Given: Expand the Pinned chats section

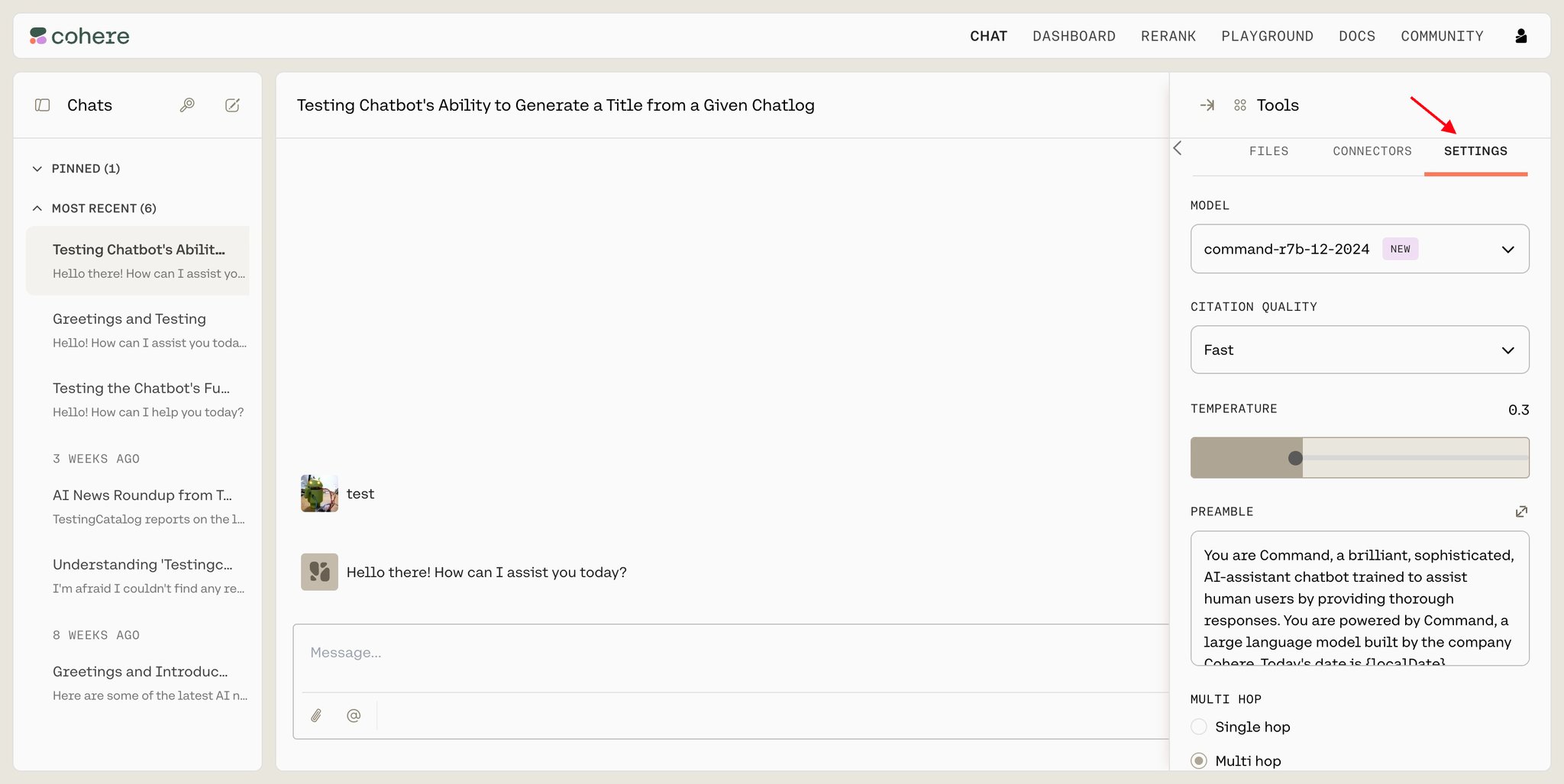Looking at the screenshot, I should (x=76, y=169).
